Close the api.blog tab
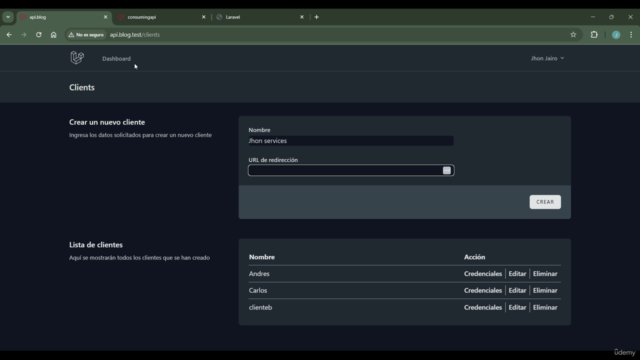 pyautogui.click(x=105, y=17)
